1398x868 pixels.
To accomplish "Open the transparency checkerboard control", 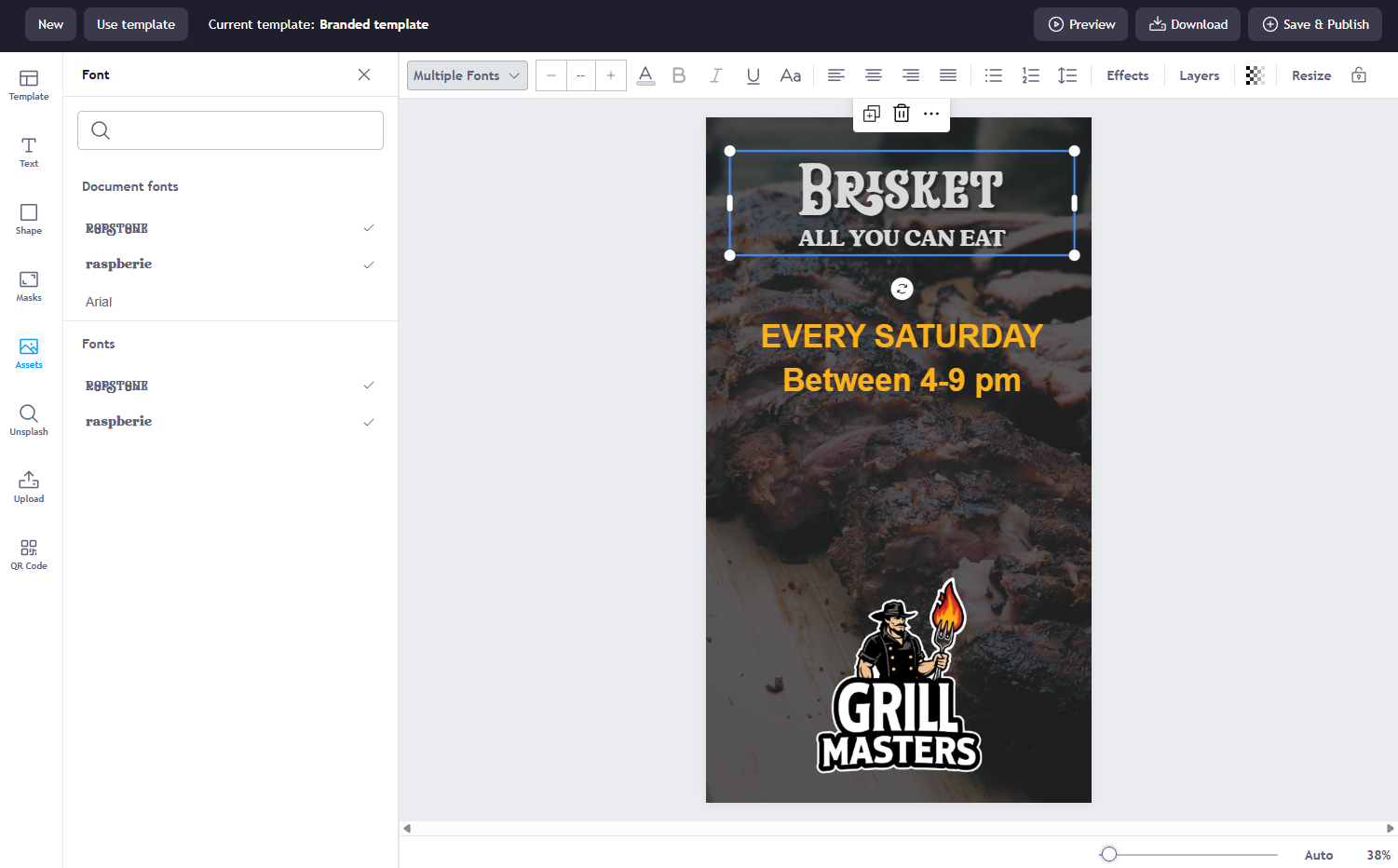I will tap(1254, 75).
